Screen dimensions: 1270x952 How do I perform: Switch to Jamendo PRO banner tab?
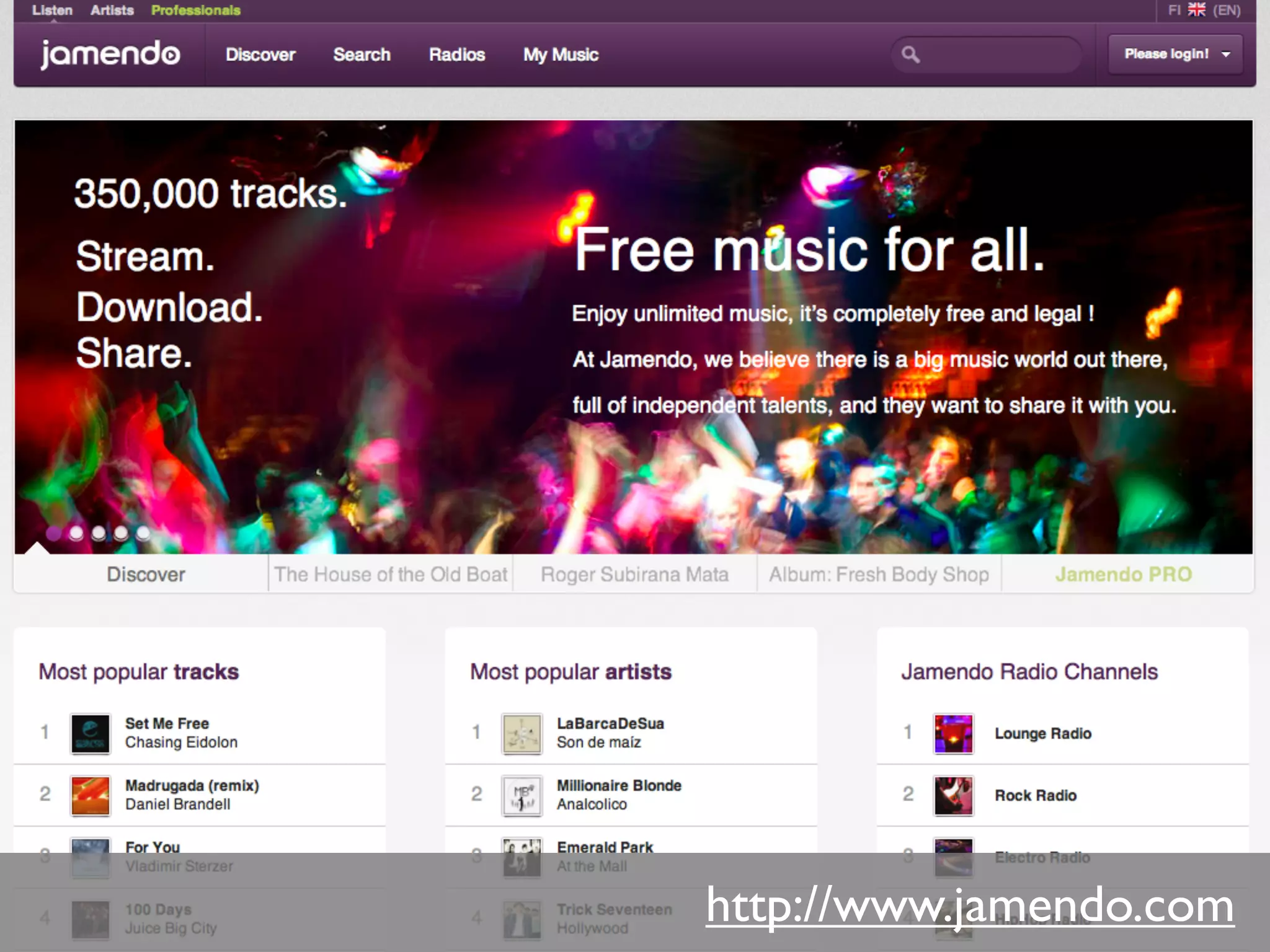tap(1124, 575)
